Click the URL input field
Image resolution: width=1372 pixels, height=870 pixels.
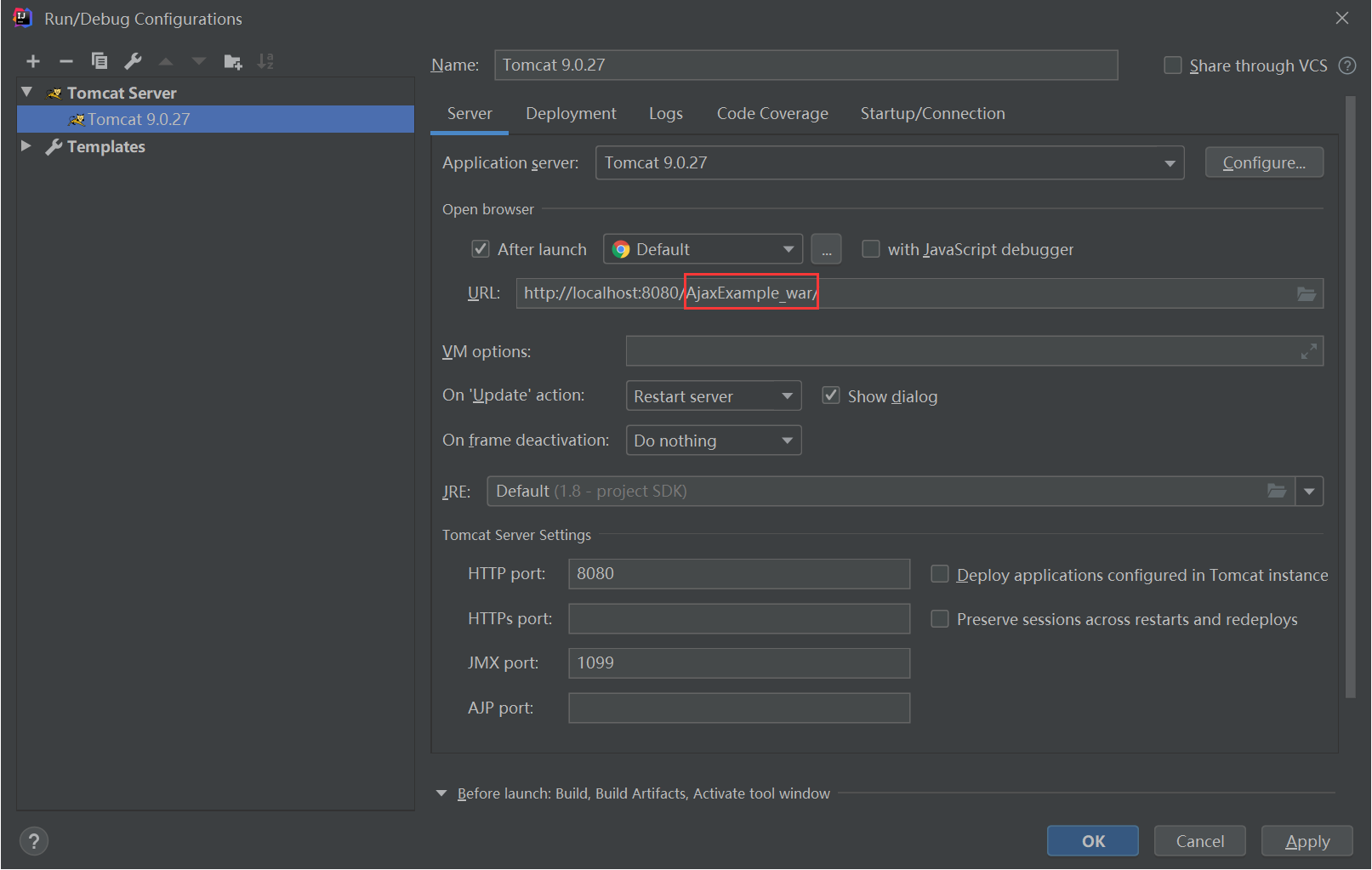pyautogui.click(x=919, y=293)
